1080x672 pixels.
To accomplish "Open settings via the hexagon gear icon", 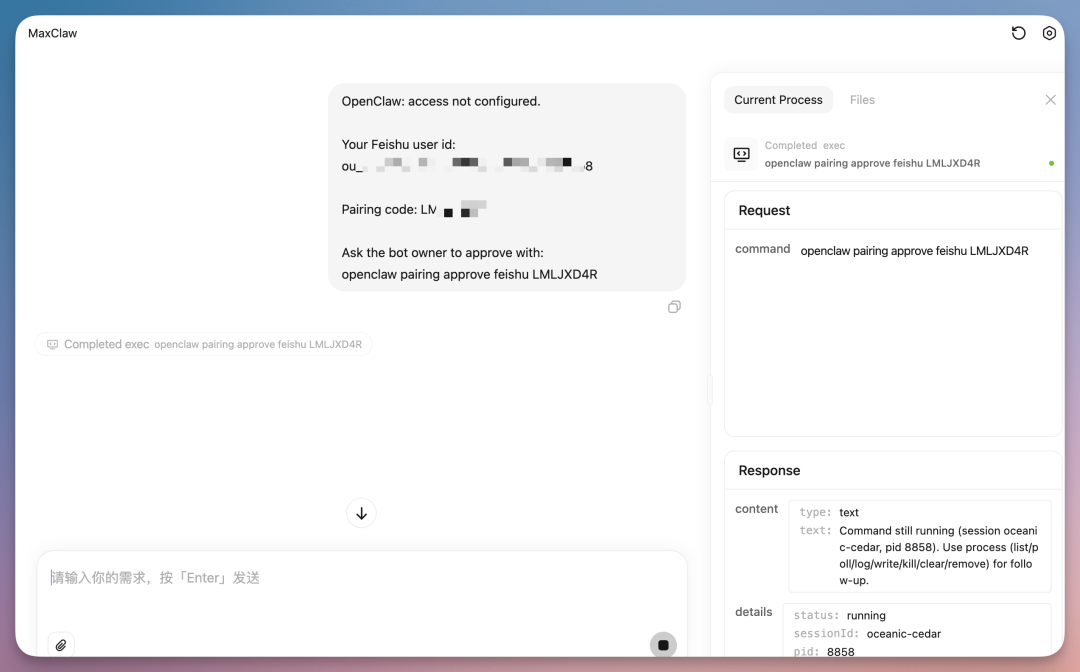I will (1049, 33).
